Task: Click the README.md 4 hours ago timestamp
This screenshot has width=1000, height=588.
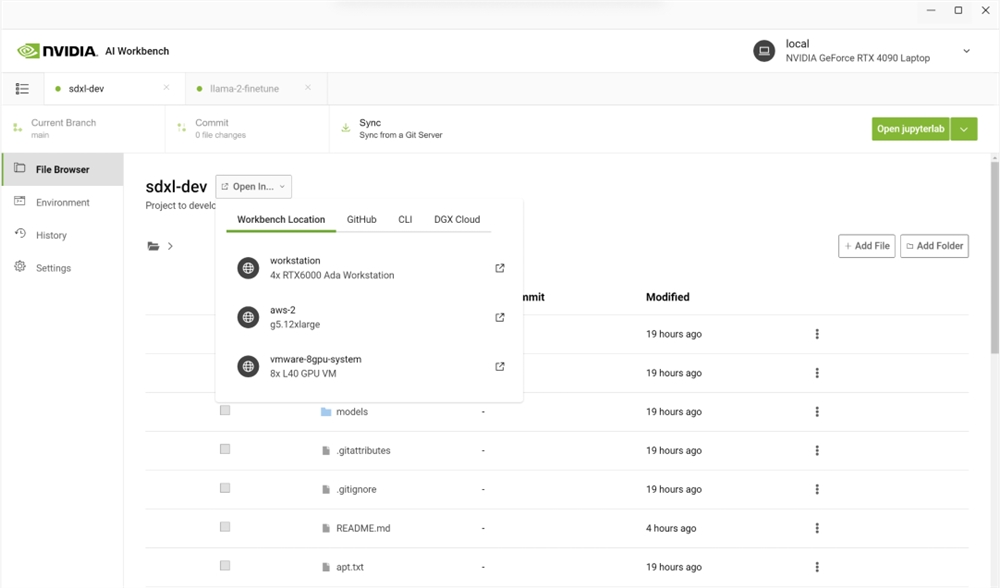Action: [671, 528]
